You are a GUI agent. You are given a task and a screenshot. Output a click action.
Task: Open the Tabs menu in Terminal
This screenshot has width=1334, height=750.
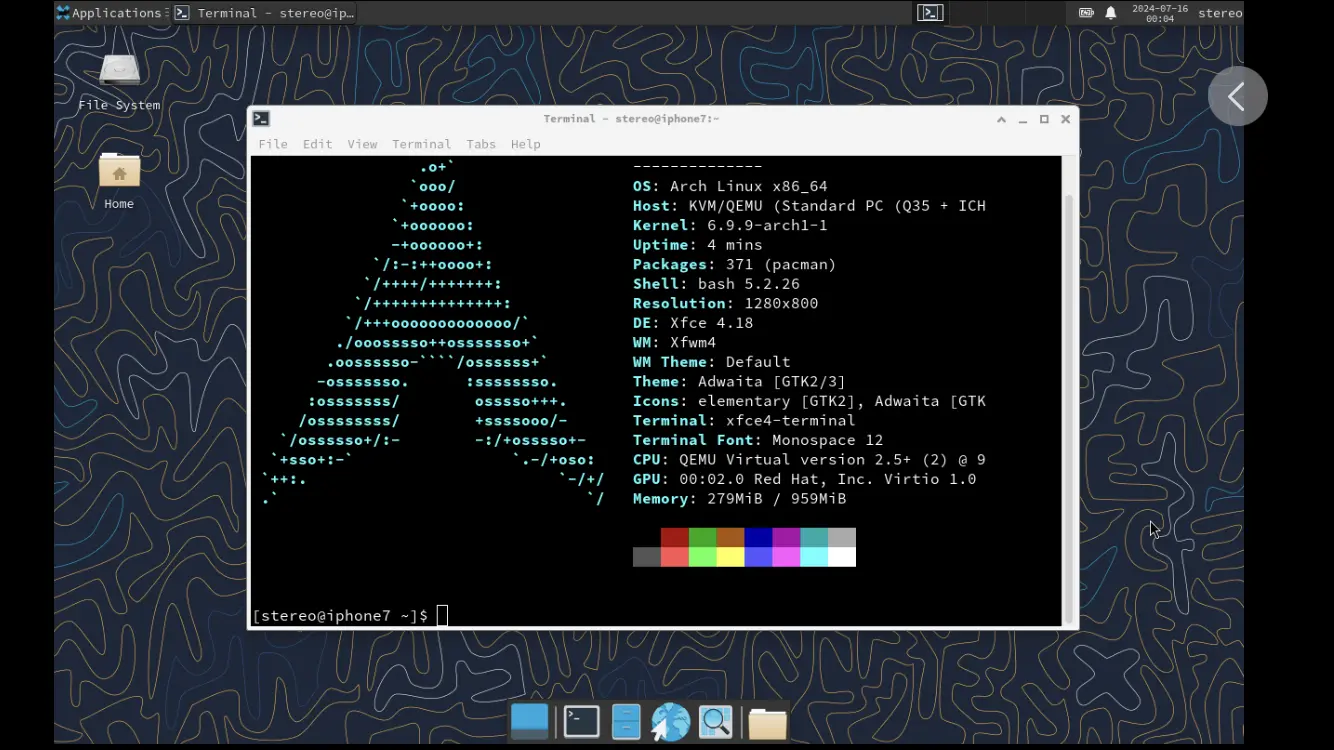pos(481,144)
